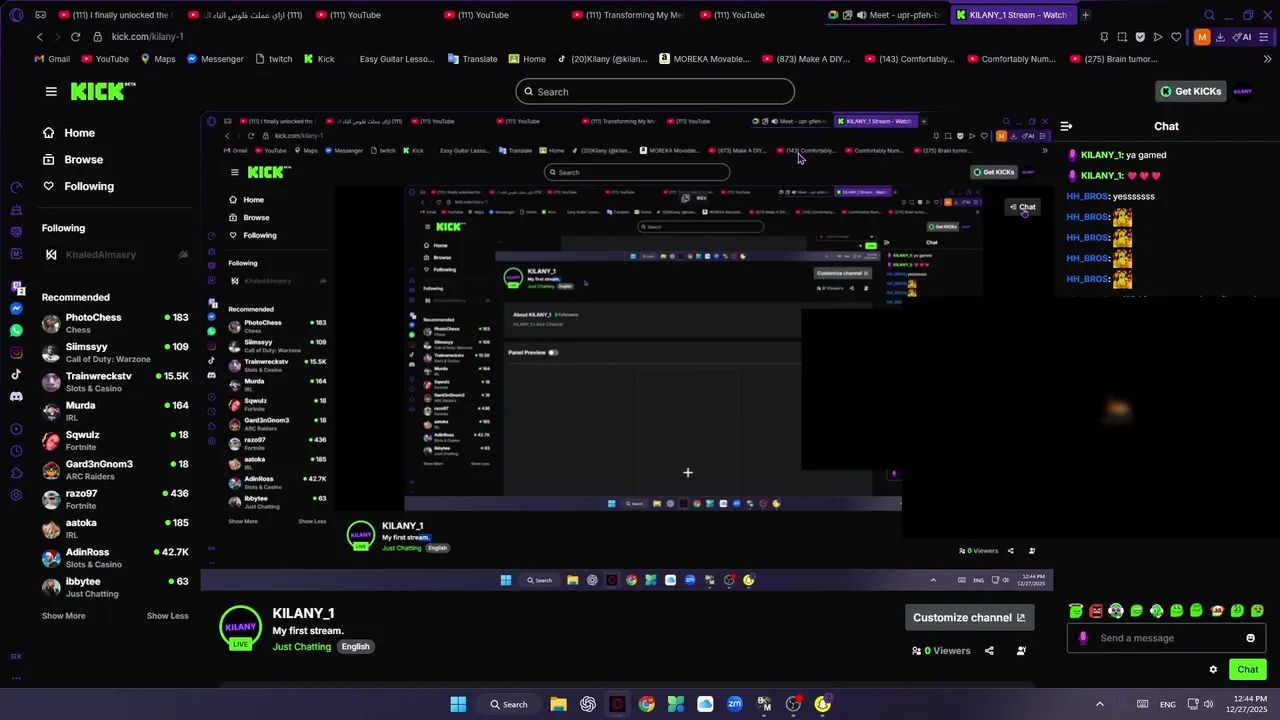The image size is (1280, 720).
Task: Click the KILANY profile avatar top right
Action: [1242, 91]
